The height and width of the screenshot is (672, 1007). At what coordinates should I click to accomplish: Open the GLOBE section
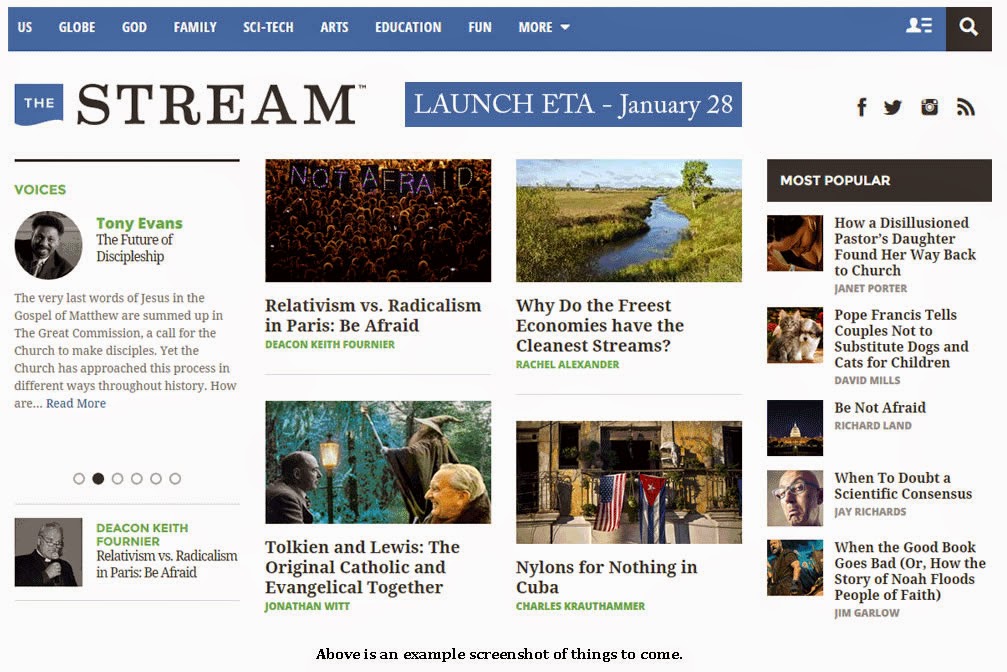76,28
